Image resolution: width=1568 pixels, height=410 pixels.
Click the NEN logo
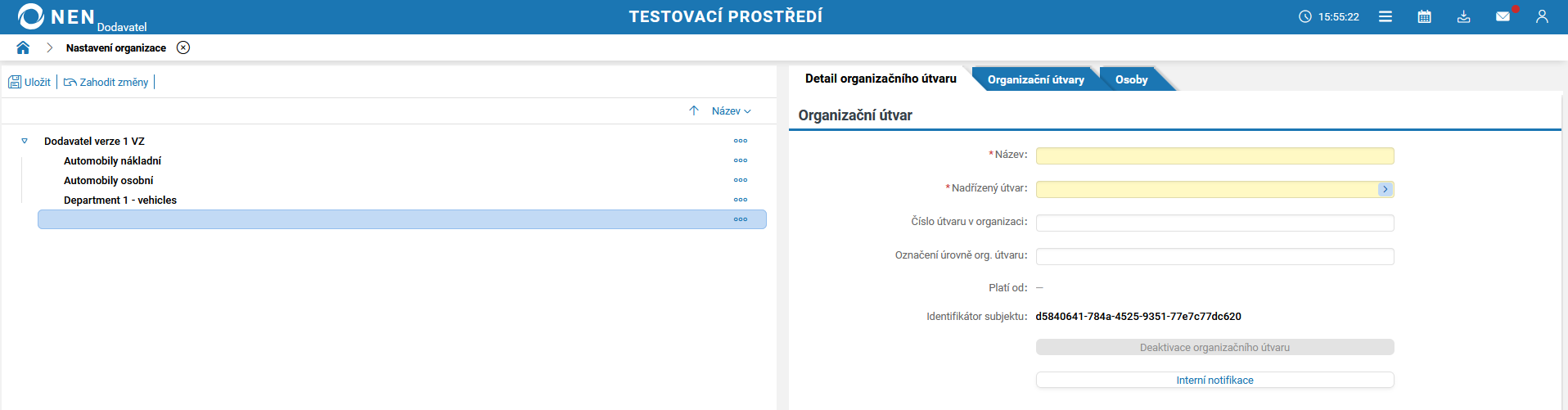coord(56,16)
